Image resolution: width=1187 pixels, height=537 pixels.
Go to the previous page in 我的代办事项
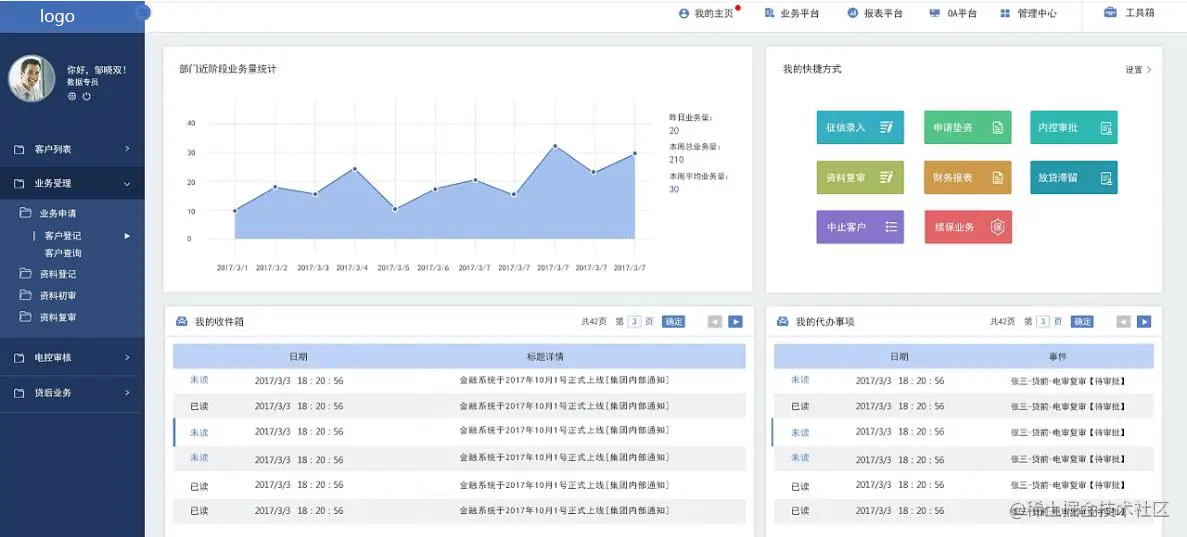tap(1123, 321)
